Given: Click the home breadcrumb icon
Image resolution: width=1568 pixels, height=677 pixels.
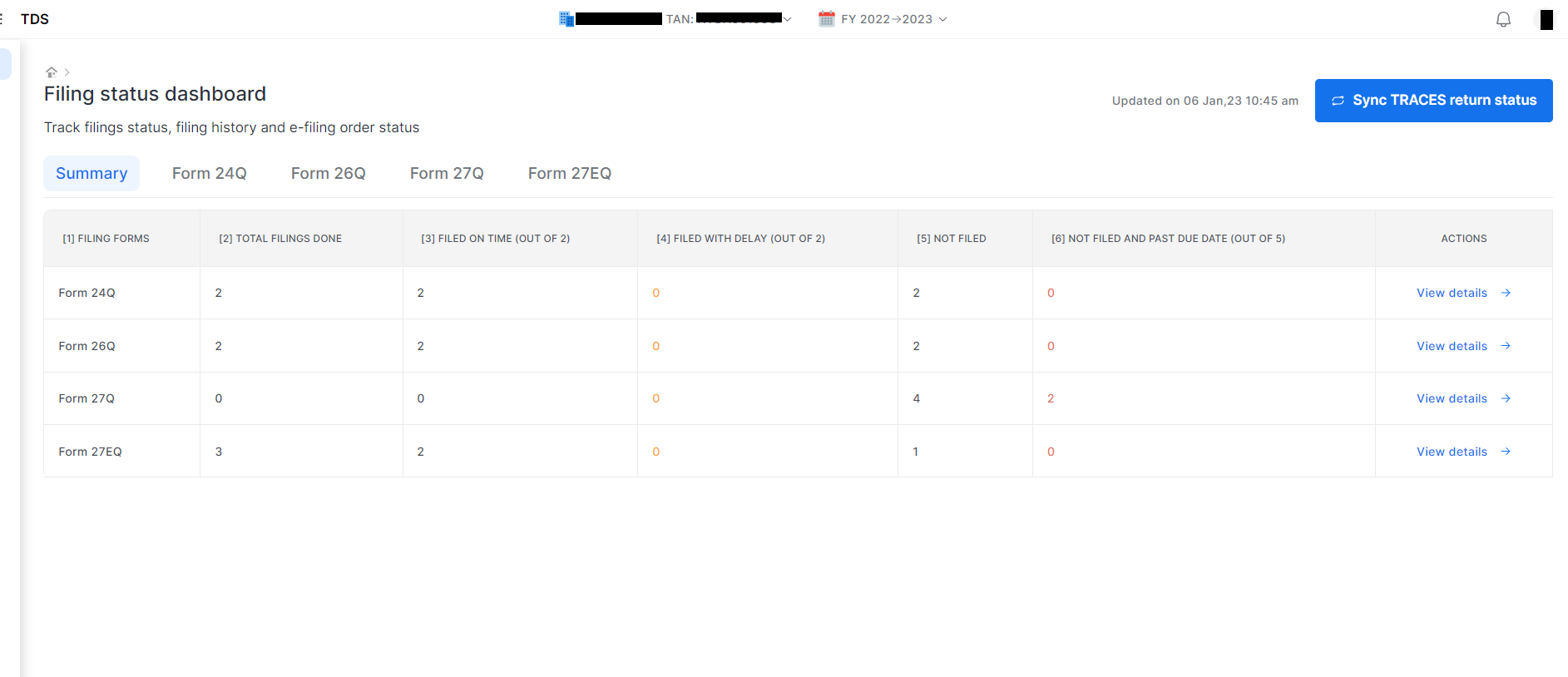Looking at the screenshot, I should pyautogui.click(x=52, y=72).
